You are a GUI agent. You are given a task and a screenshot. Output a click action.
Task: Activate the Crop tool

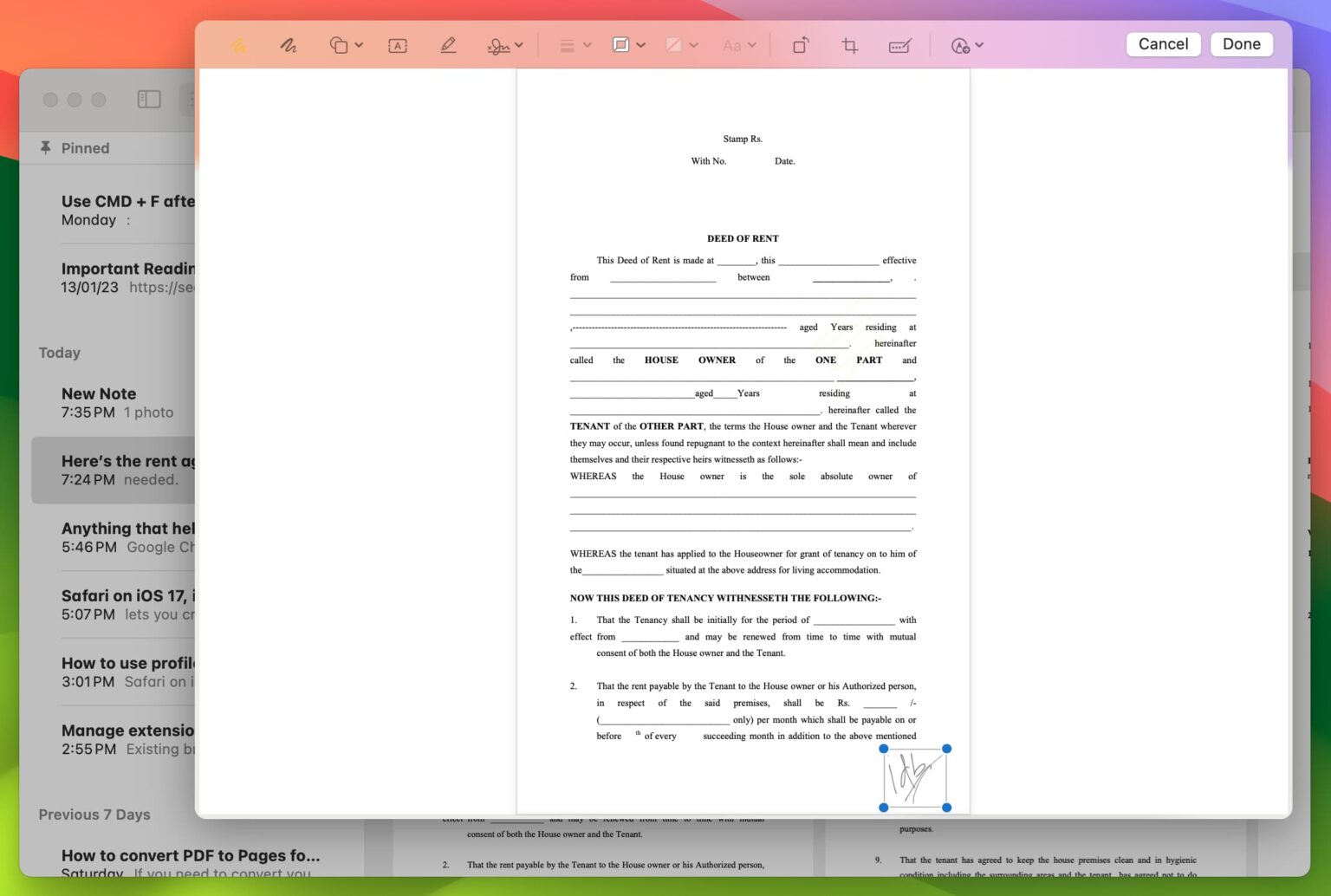coord(850,45)
